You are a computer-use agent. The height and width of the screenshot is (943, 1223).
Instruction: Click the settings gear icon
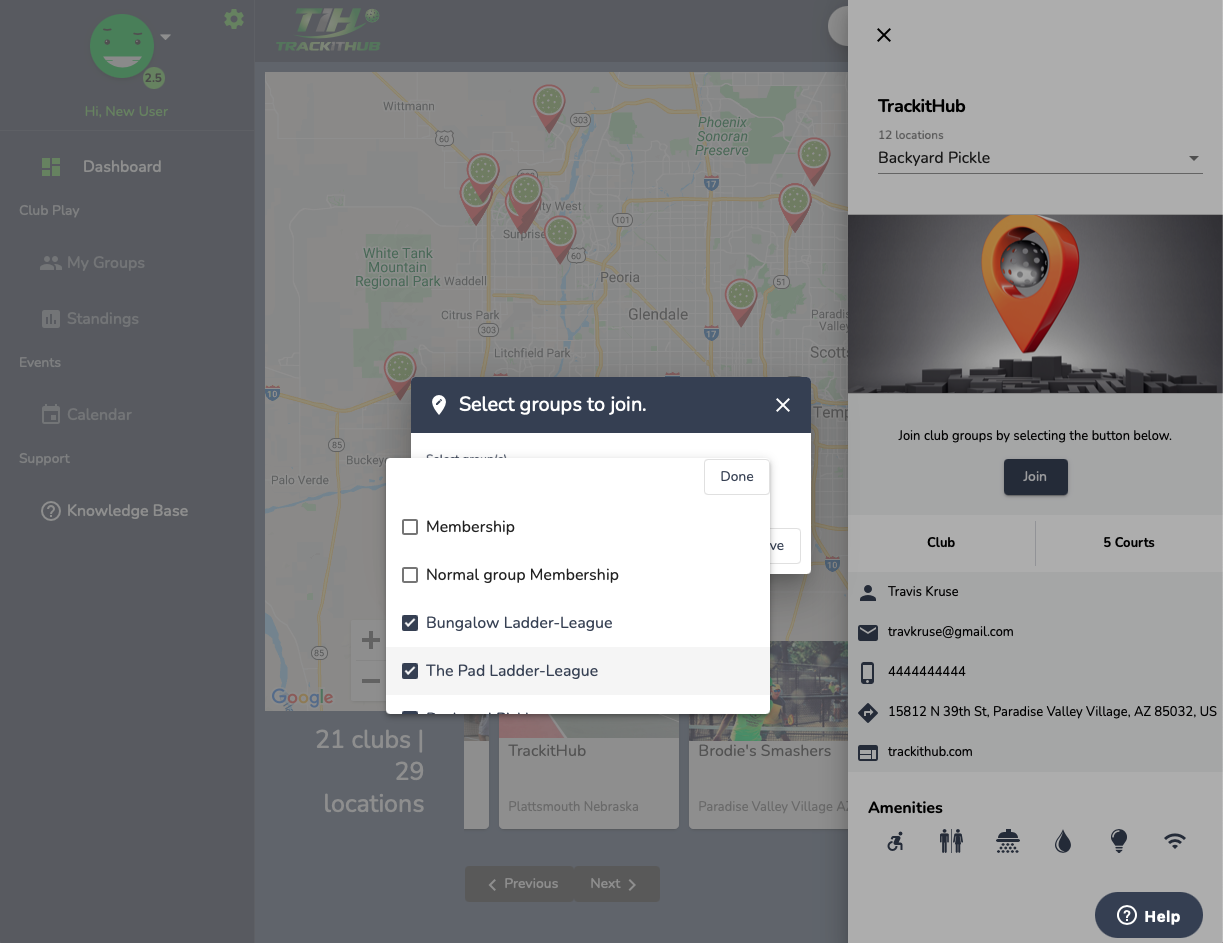[x=234, y=19]
